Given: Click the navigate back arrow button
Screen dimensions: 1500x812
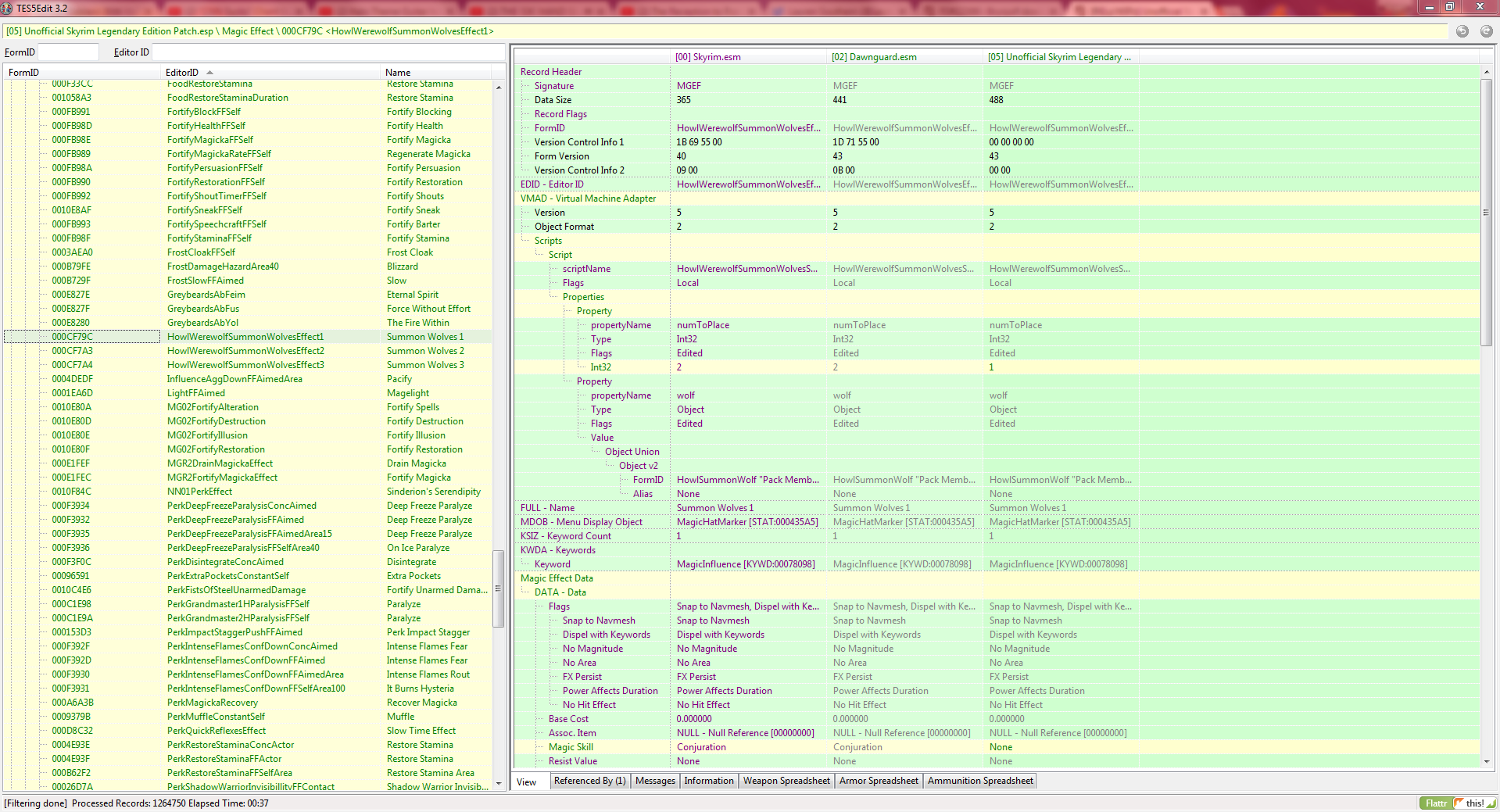Looking at the screenshot, I should [x=1462, y=31].
